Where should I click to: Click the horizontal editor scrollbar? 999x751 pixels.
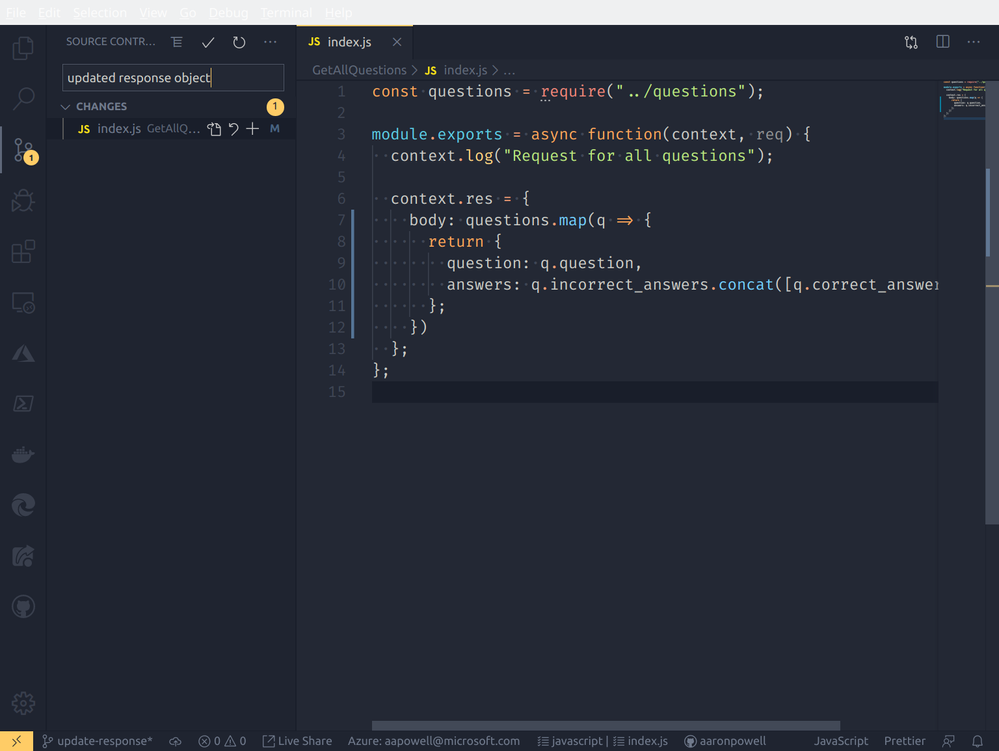pos(605,726)
